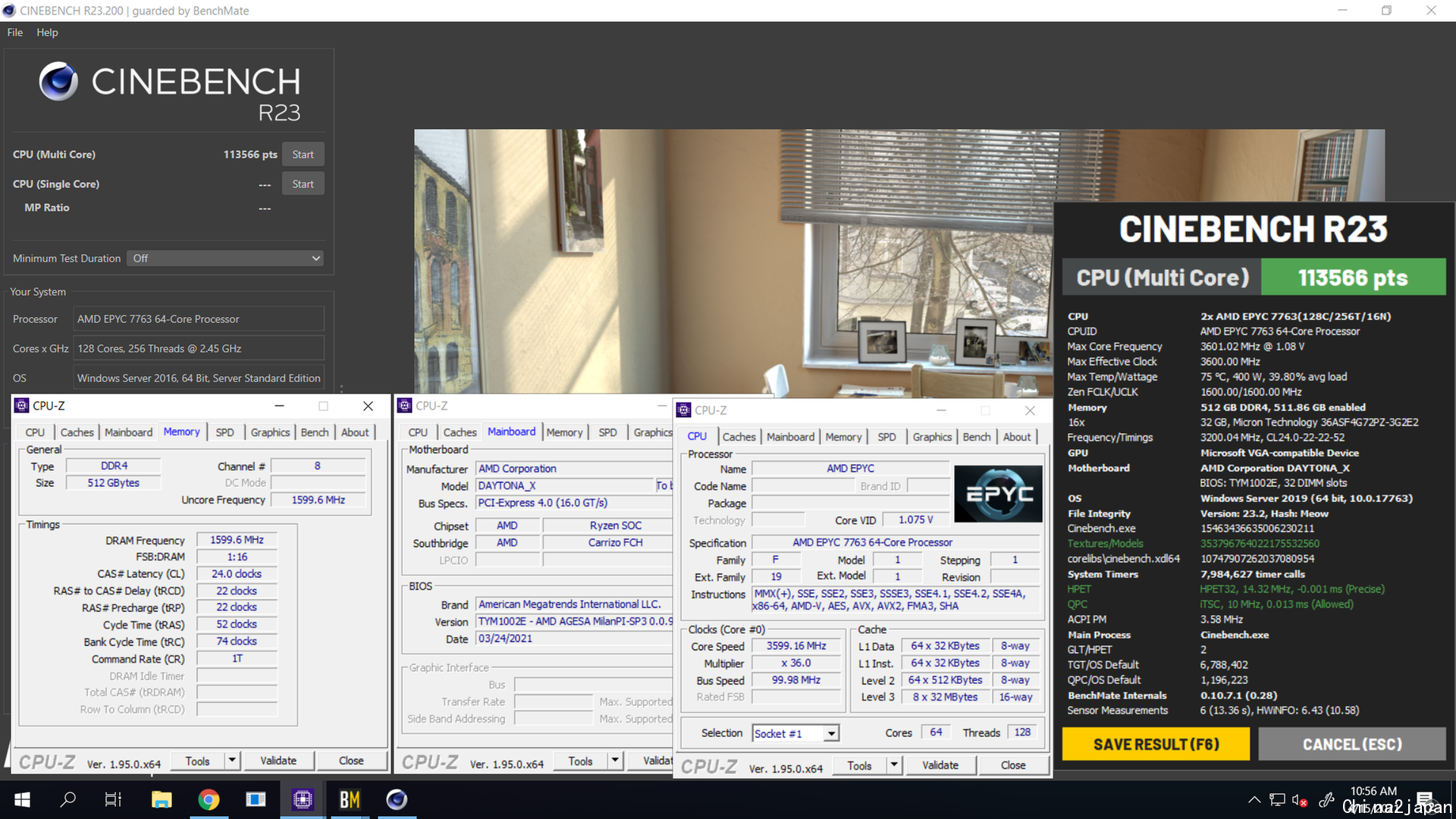
Task: Click the Processor name field in Your System
Action: (x=199, y=319)
